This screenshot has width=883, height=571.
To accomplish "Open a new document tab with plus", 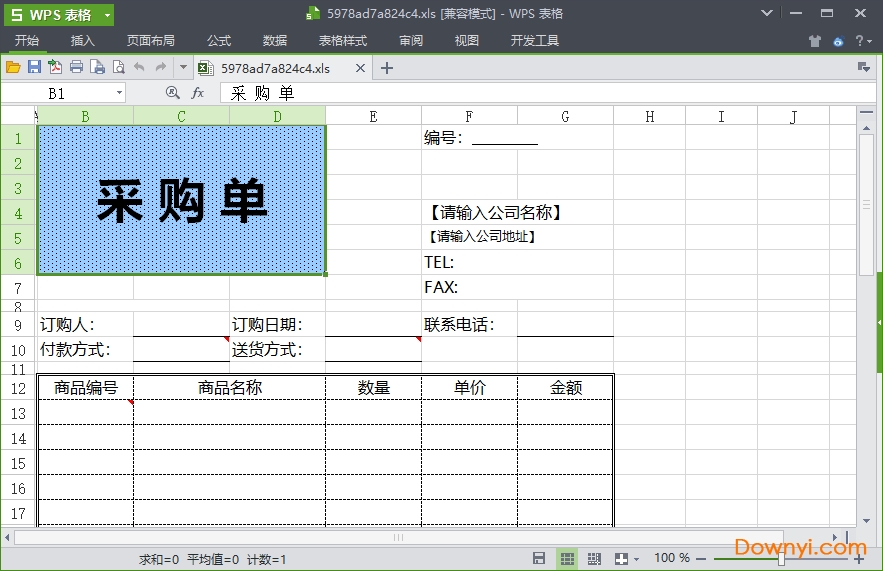I will coord(386,68).
